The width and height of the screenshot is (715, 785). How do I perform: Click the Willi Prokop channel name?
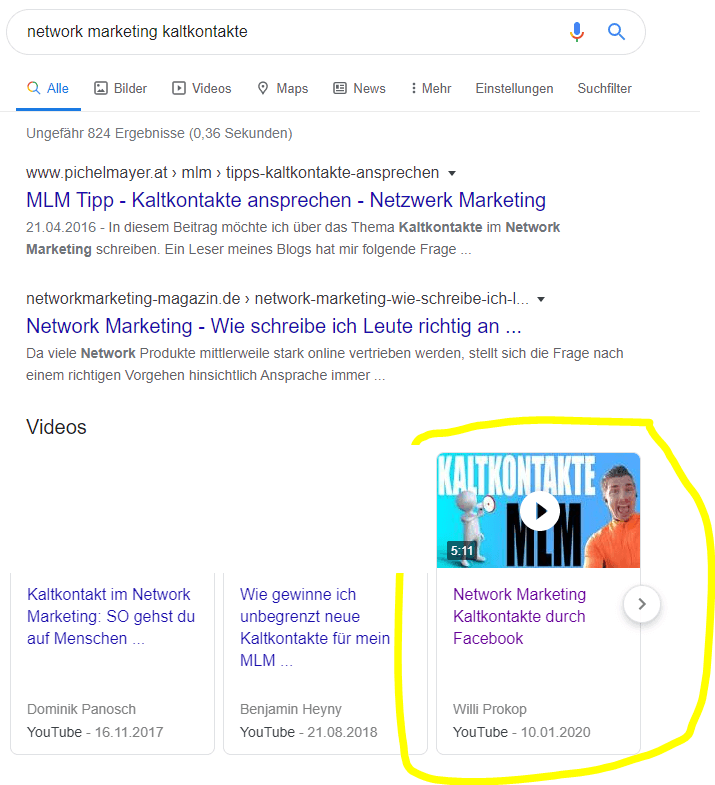click(x=490, y=709)
